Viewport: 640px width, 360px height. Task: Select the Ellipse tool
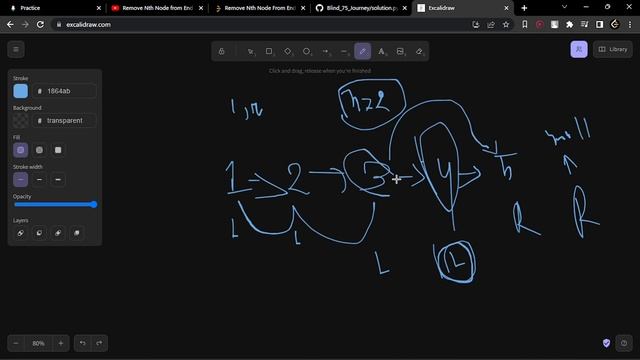point(307,51)
